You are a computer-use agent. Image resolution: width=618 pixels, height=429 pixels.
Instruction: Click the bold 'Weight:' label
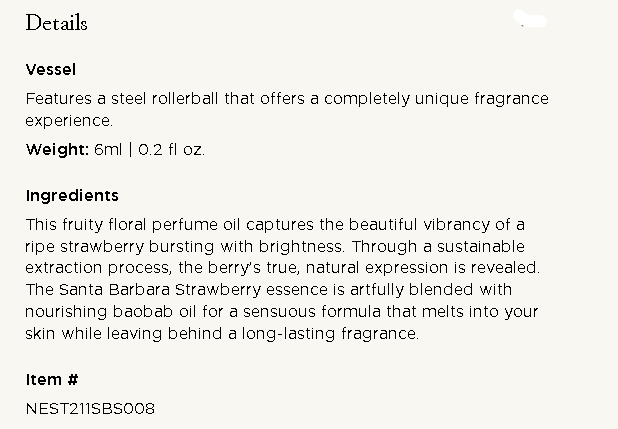click(57, 150)
